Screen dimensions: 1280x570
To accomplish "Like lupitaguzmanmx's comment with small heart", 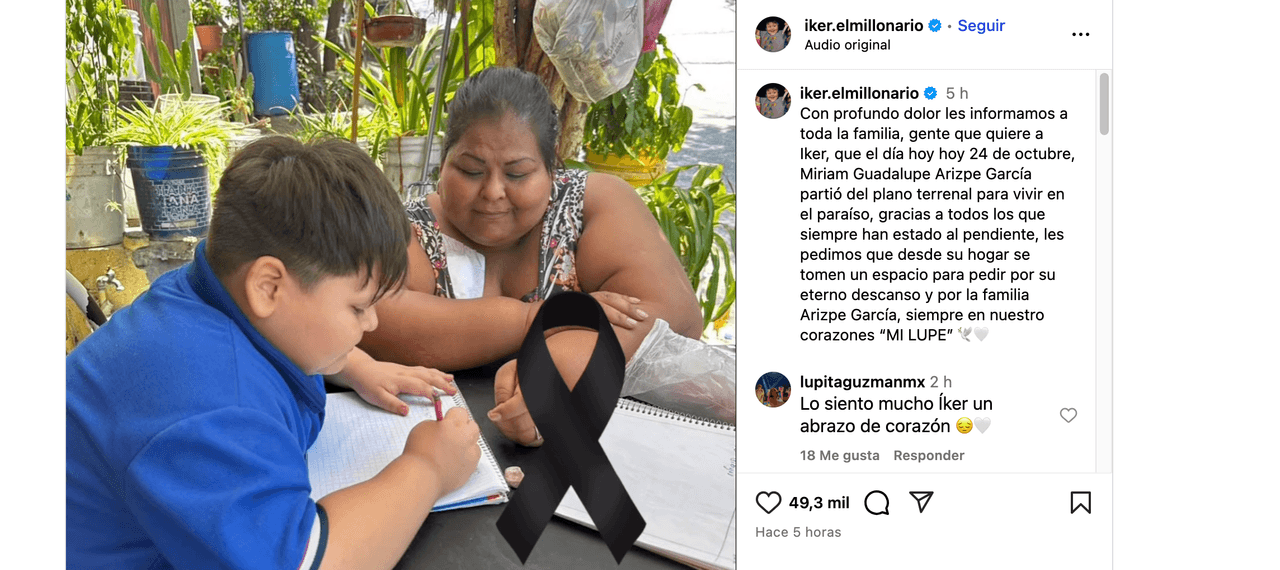I will pos(1068,415).
